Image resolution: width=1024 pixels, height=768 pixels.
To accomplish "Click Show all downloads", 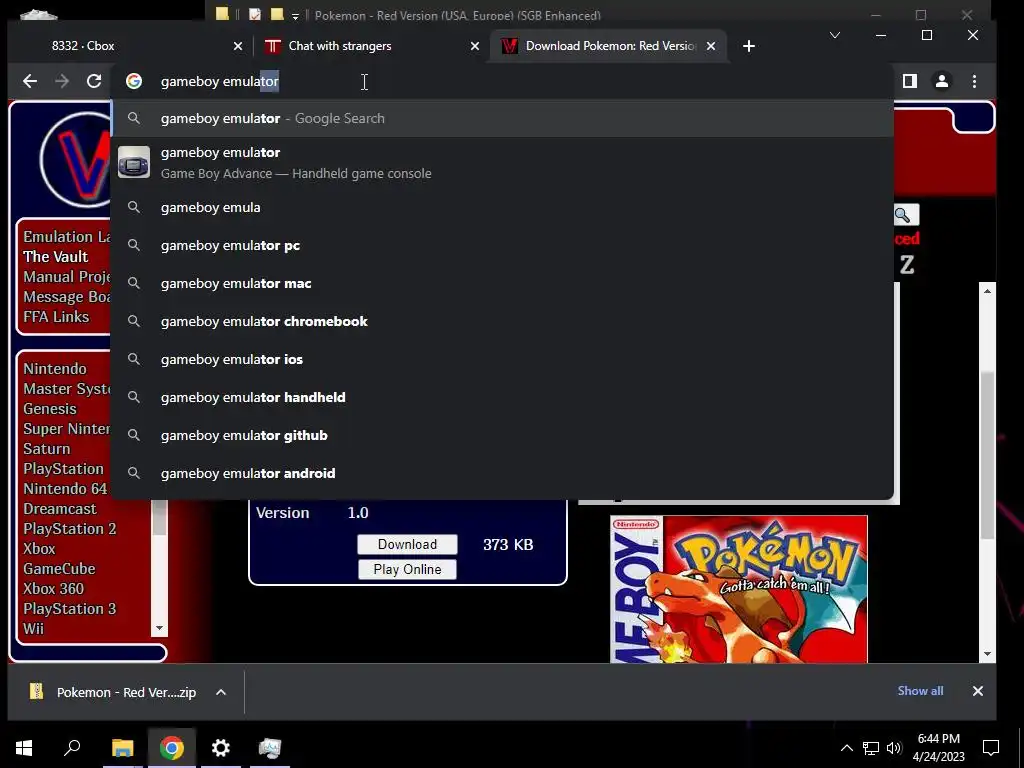I will point(920,691).
